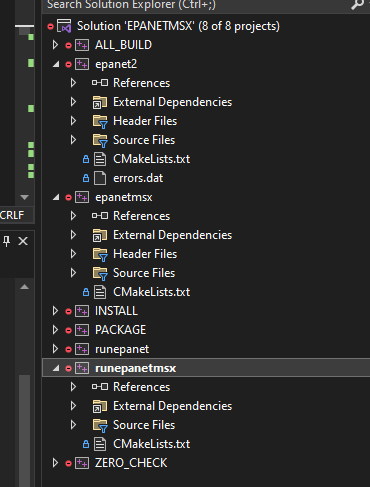Expand the runepanet project
Screen dimensions: 370x487
pyautogui.click(x=55, y=349)
